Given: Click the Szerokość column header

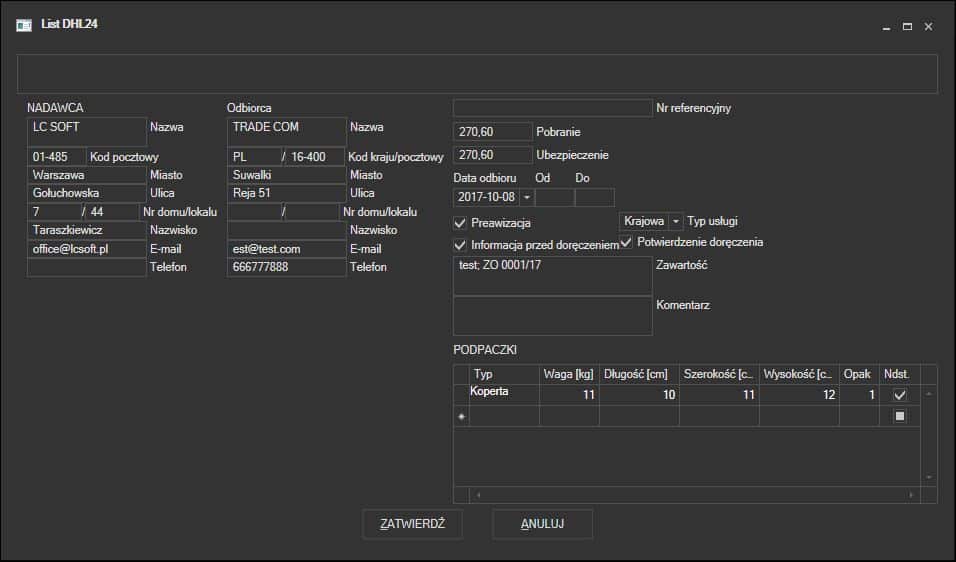Looking at the screenshot, I should point(719,374).
